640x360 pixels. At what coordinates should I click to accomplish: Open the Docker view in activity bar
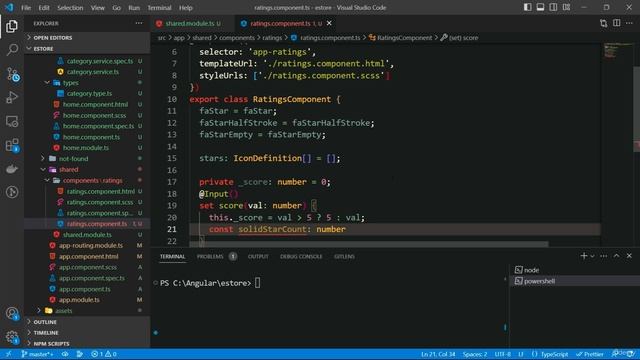[x=12, y=169]
